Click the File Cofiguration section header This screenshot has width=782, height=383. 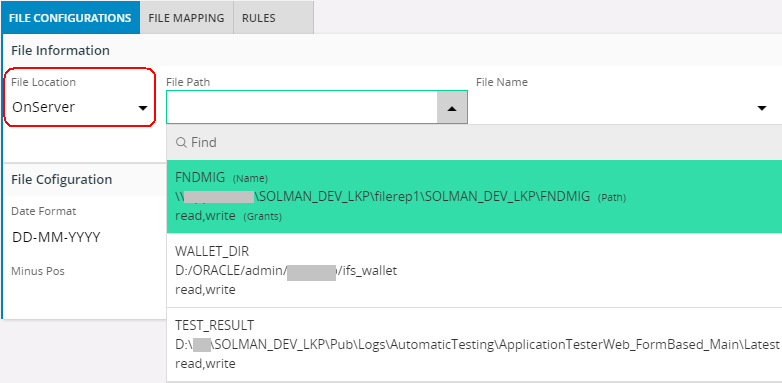click(61, 180)
